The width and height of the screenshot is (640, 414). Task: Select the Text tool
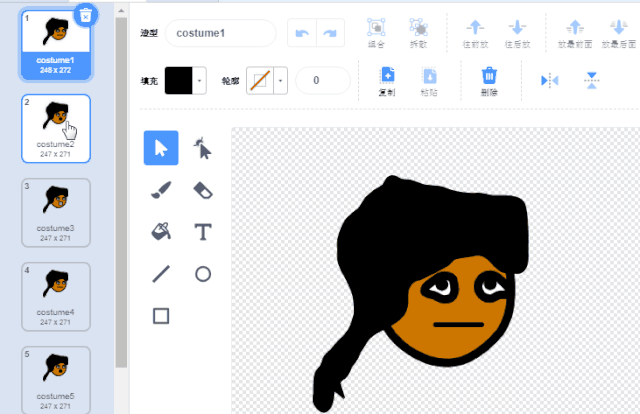203,232
